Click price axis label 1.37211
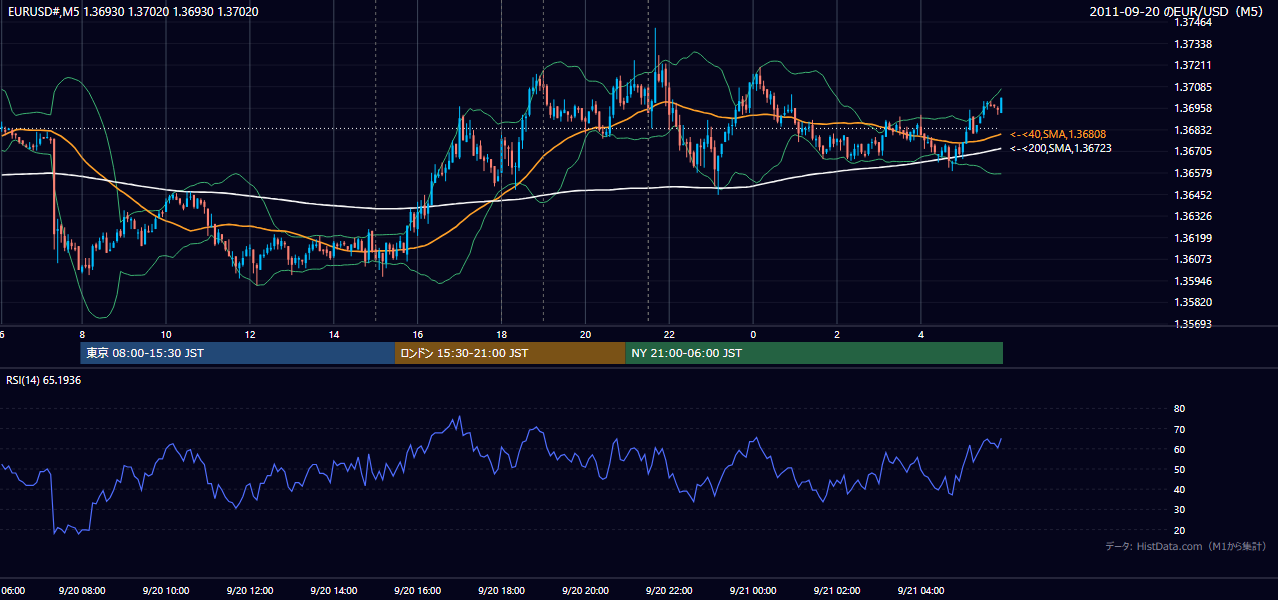The height and width of the screenshot is (600, 1278). (1194, 65)
